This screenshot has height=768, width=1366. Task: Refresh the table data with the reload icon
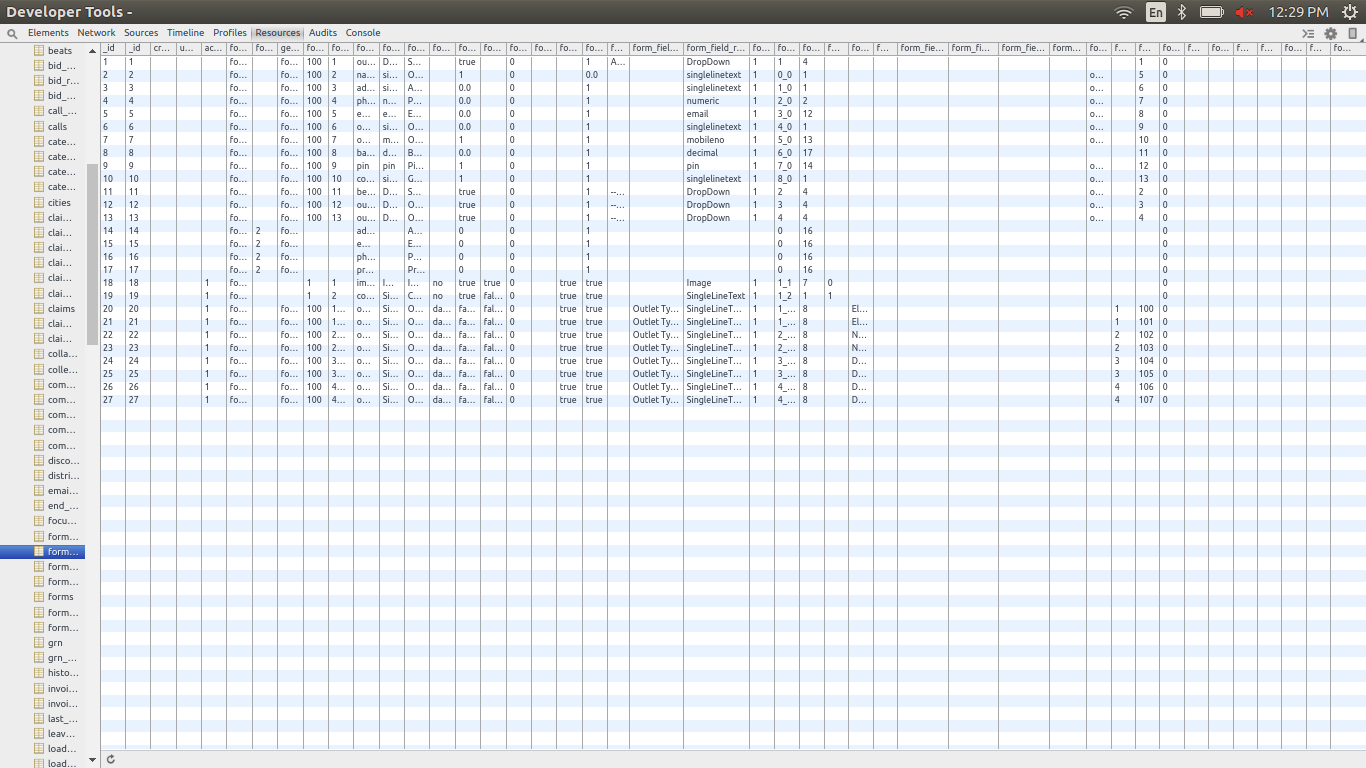[x=110, y=758]
